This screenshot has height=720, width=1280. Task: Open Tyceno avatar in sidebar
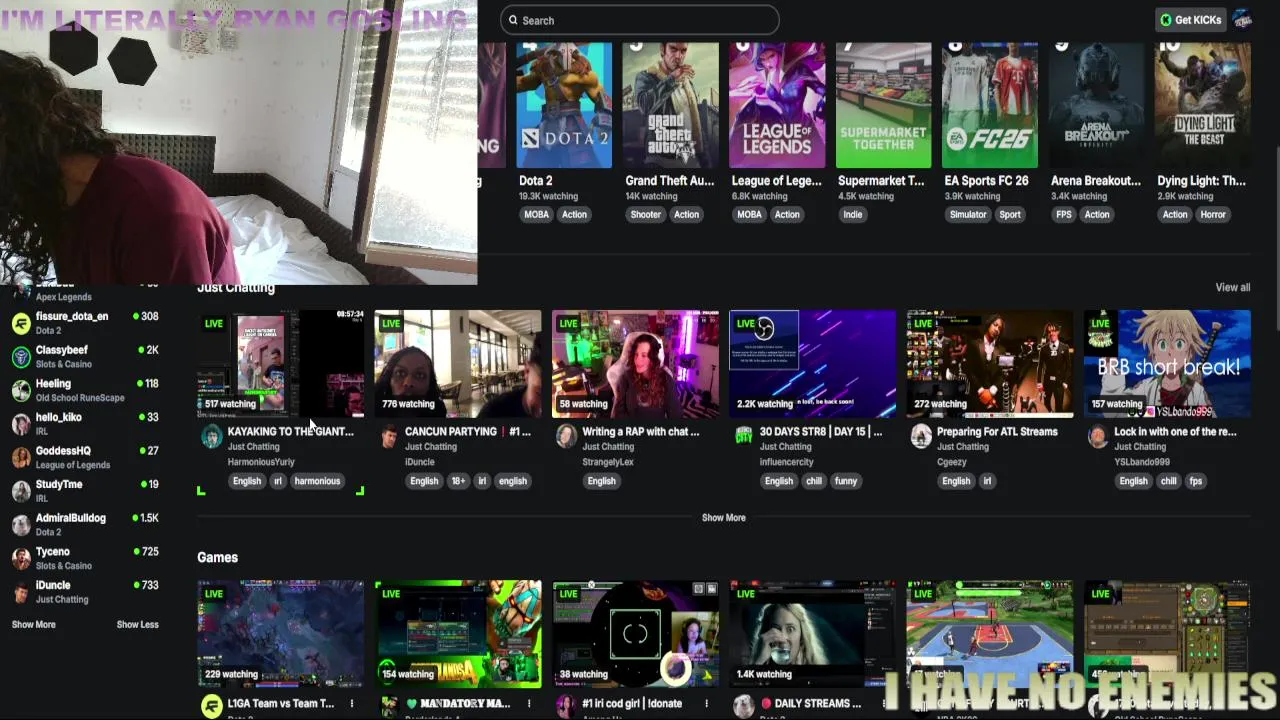tap(21, 558)
